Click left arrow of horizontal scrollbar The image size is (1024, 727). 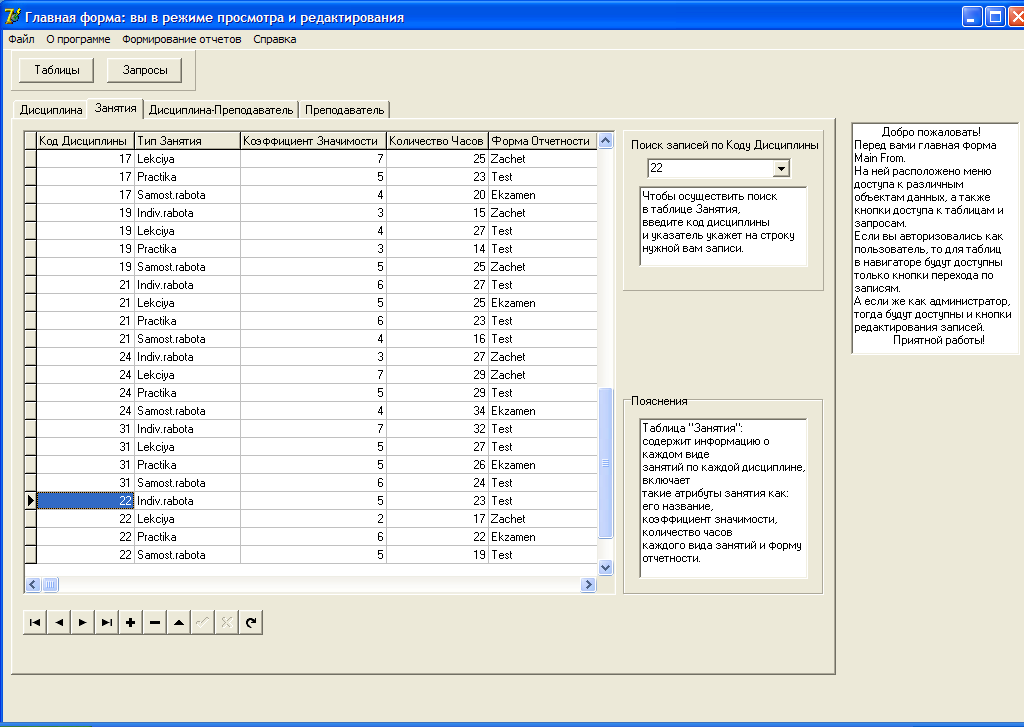(33, 585)
